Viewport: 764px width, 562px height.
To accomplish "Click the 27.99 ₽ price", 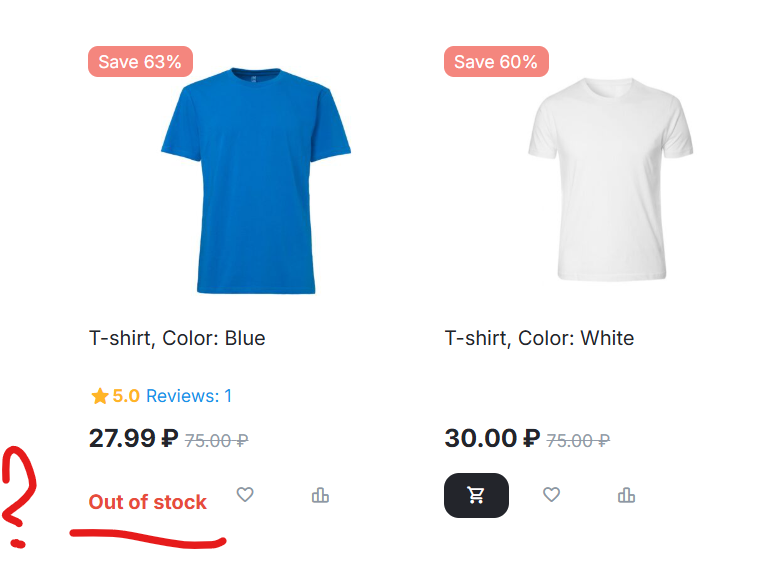I will [x=133, y=438].
